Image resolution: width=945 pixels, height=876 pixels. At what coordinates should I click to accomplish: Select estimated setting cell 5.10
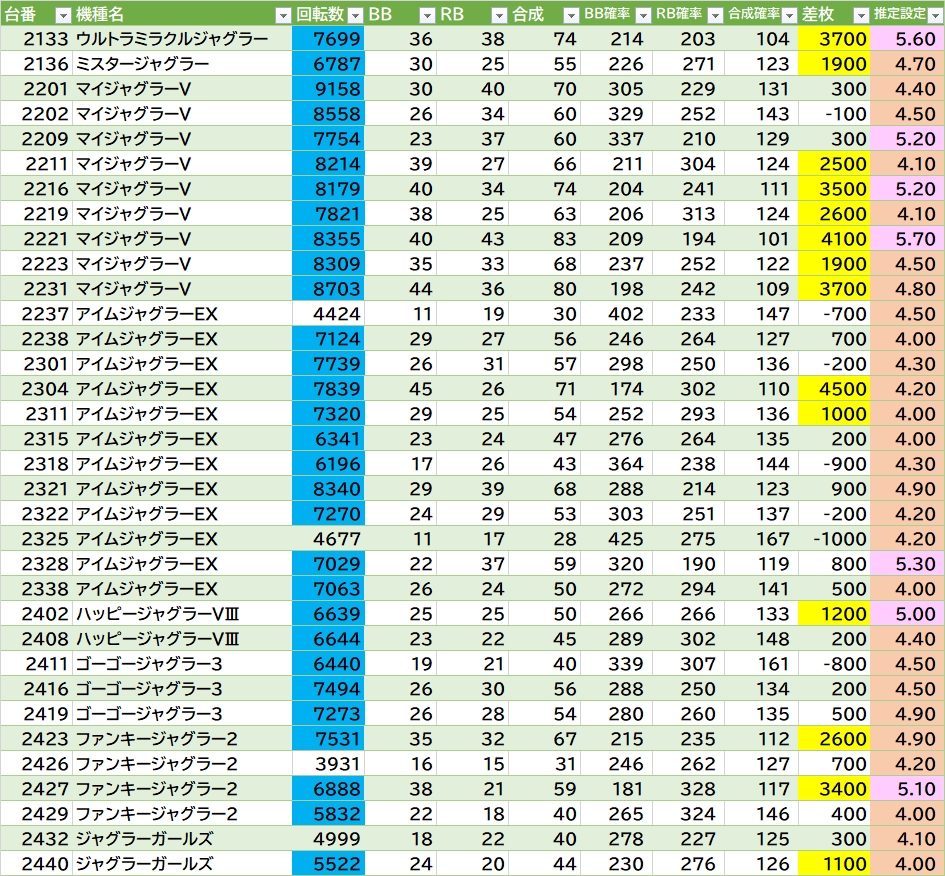pyautogui.click(x=907, y=789)
